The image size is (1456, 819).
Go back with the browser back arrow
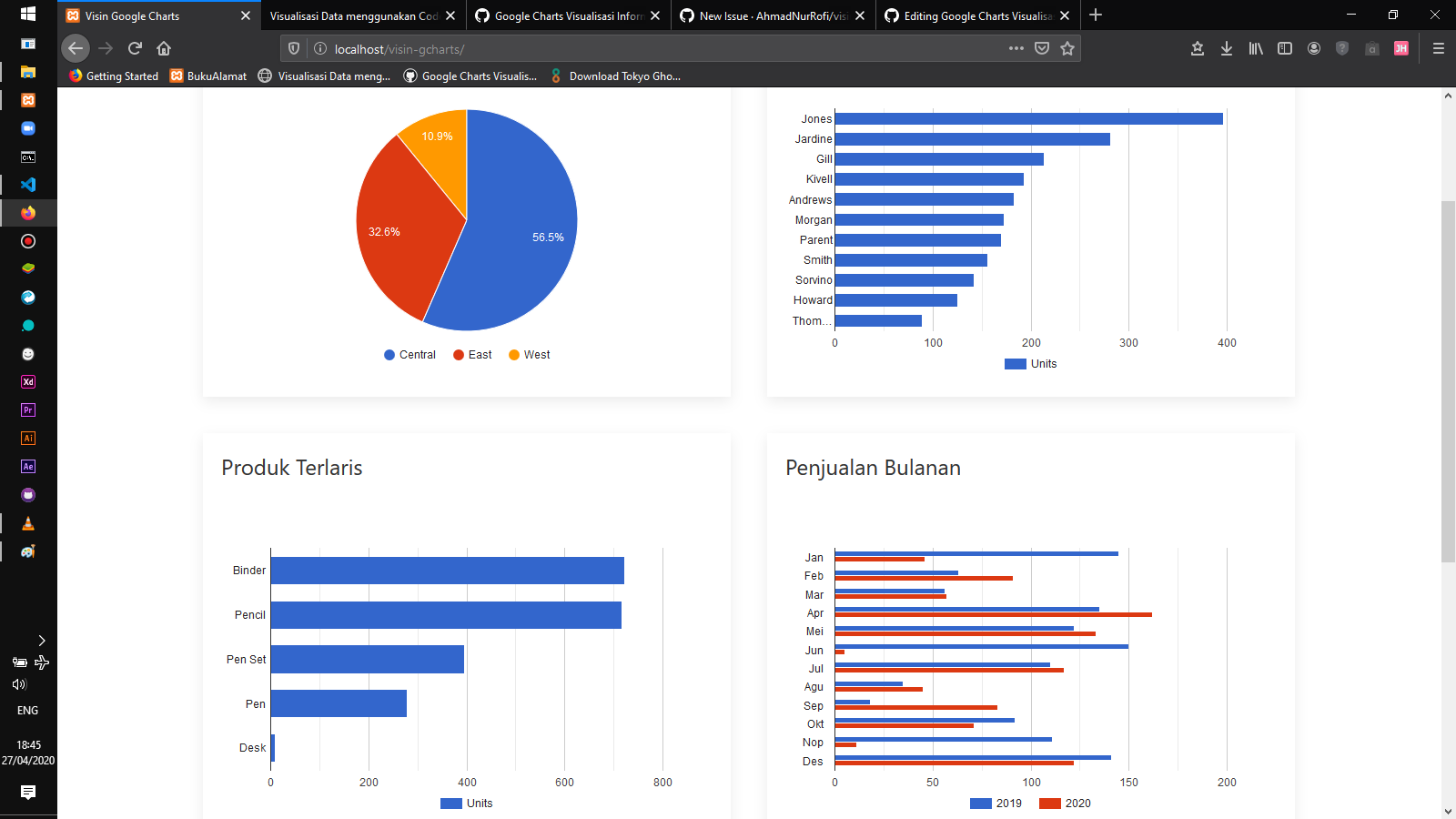point(76,48)
